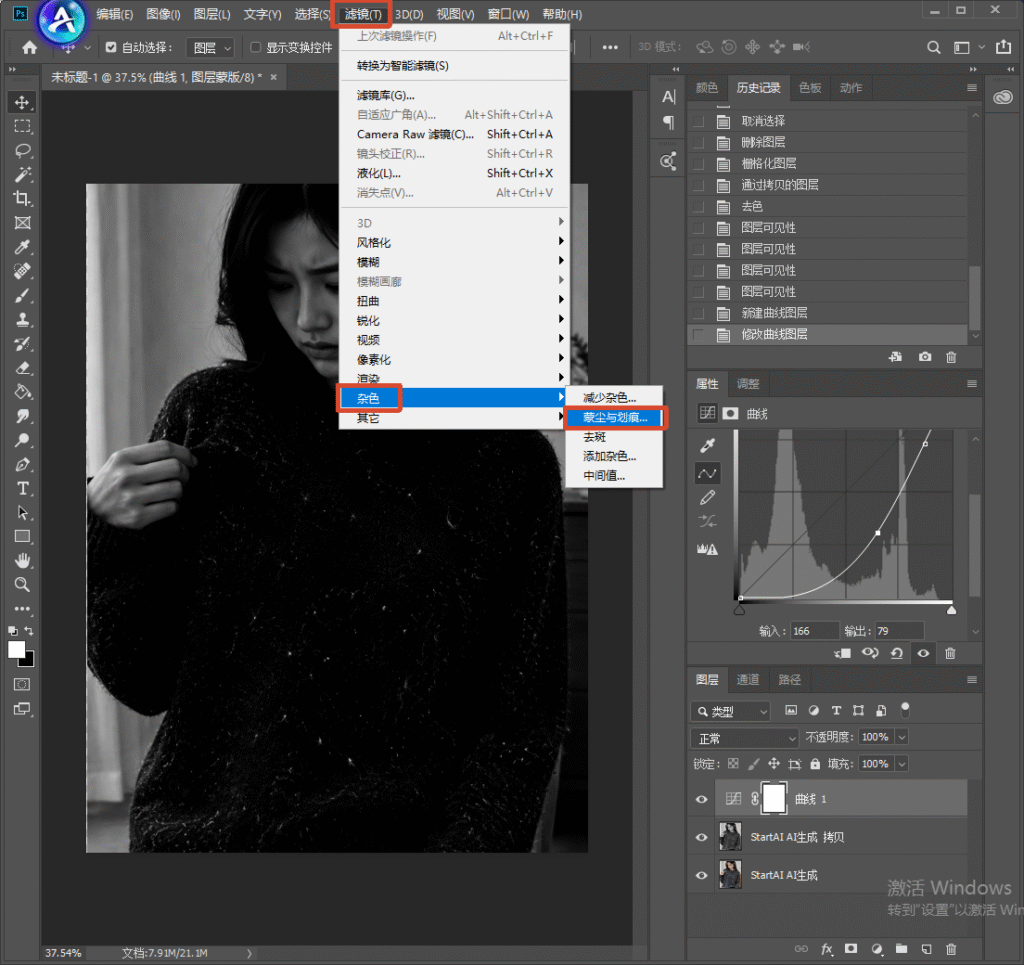Hide the bottom StartAI AI生成 layer
Screen dimensions: 1024x965
[x=701, y=875]
